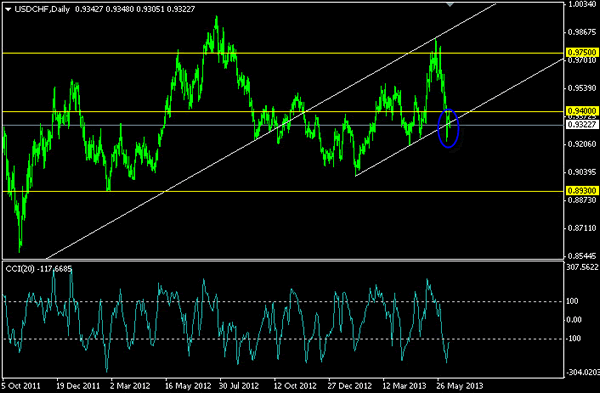The height and width of the screenshot is (393, 600).
Task: Click the CCI 100 level label
Action: [x=572, y=301]
